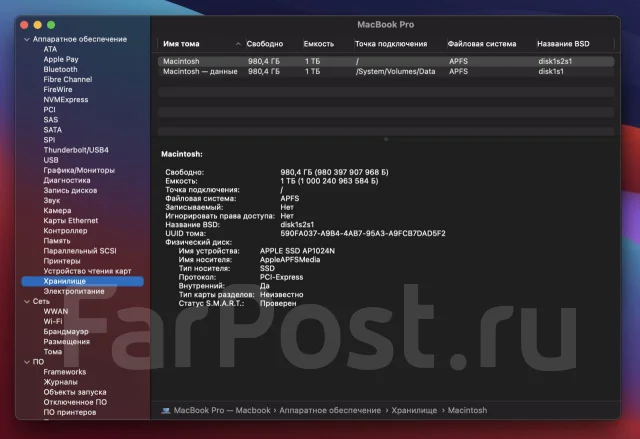Click /System/Volumes/Data mount point cell
The height and width of the screenshot is (439, 640).
pos(395,71)
